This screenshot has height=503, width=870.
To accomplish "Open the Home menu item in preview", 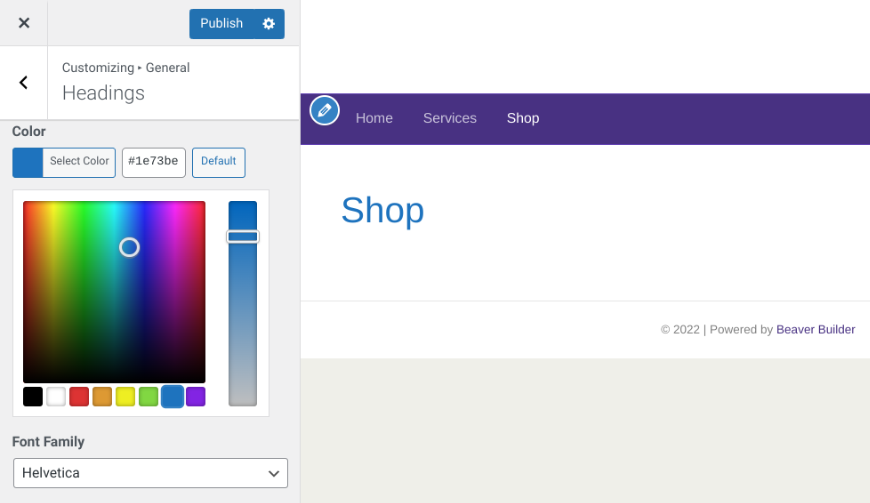I will [x=374, y=118].
